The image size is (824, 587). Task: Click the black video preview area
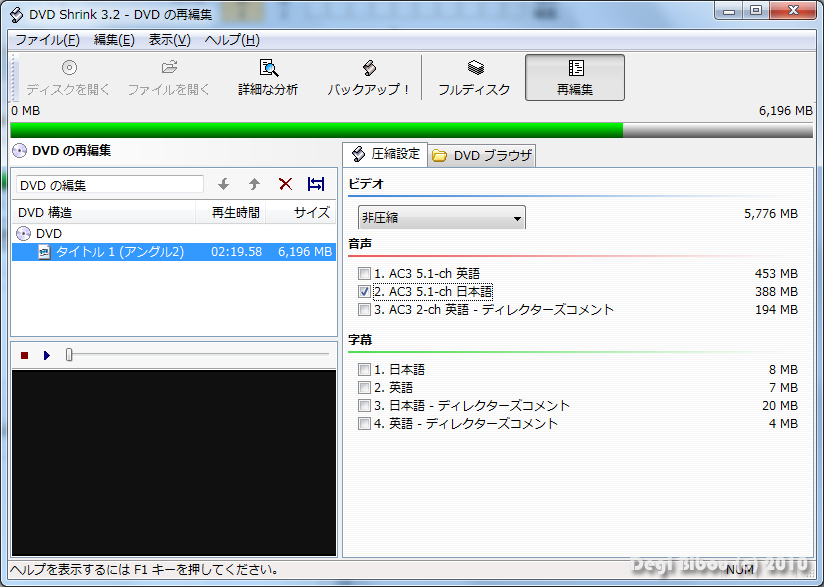coord(174,463)
